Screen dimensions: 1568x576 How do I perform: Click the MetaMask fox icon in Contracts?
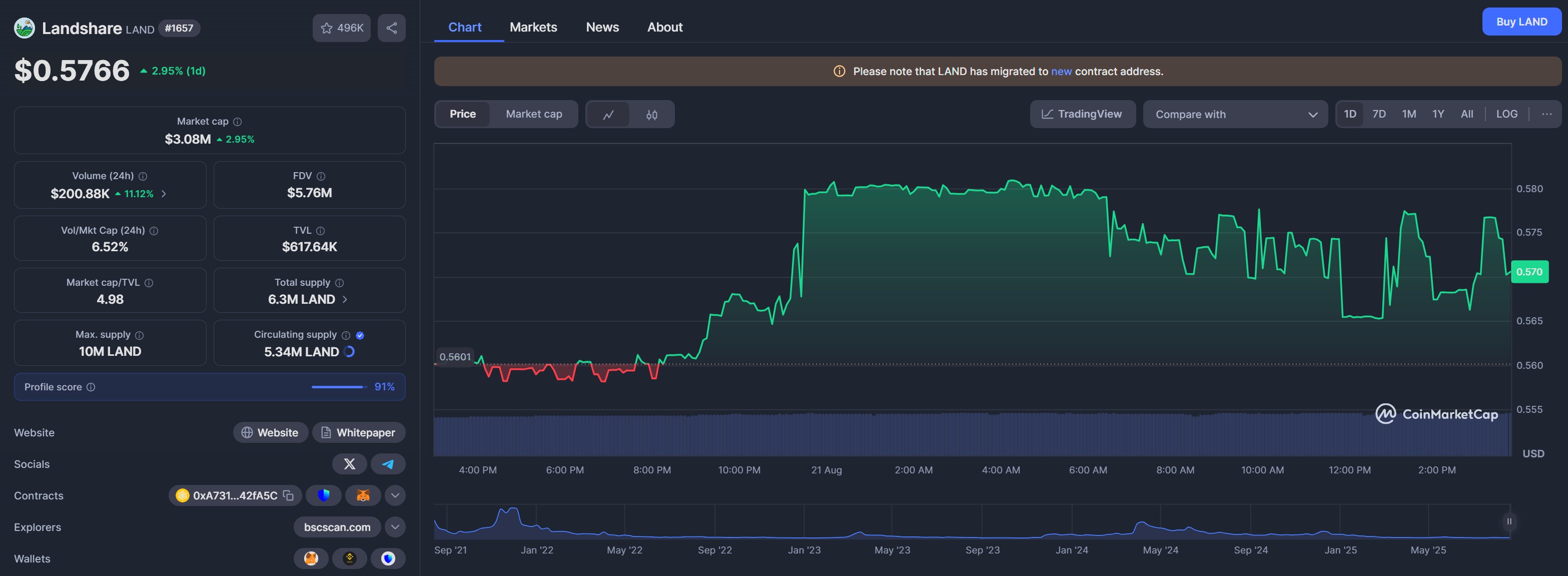(x=363, y=495)
